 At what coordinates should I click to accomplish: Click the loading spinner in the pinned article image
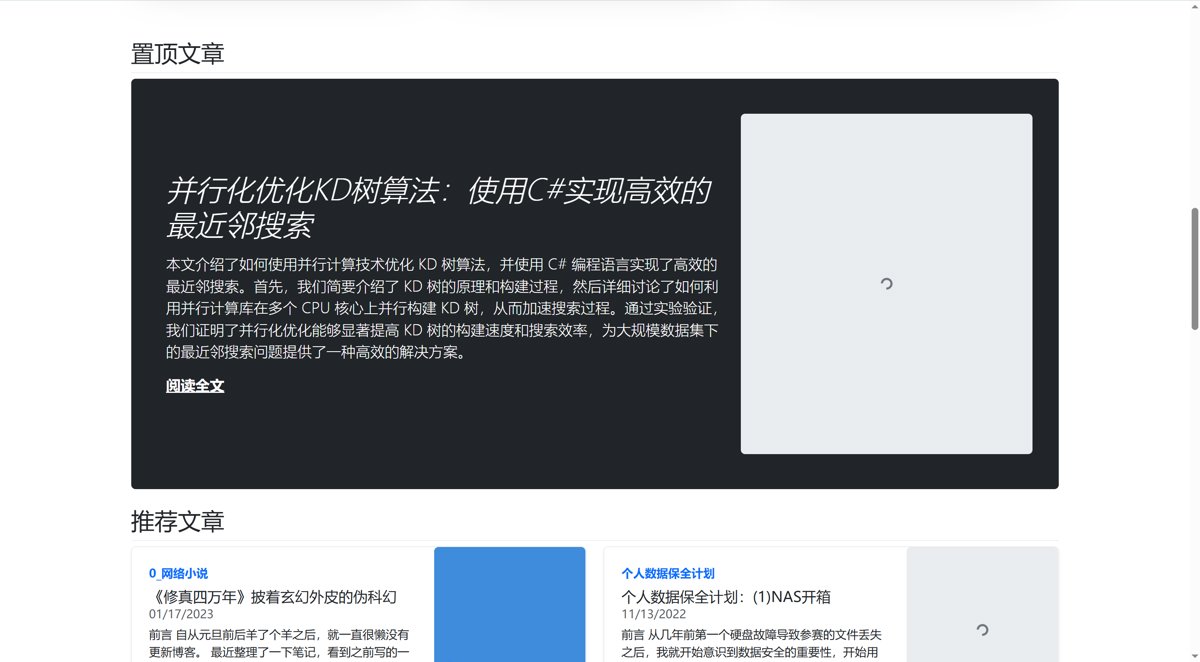(x=886, y=284)
